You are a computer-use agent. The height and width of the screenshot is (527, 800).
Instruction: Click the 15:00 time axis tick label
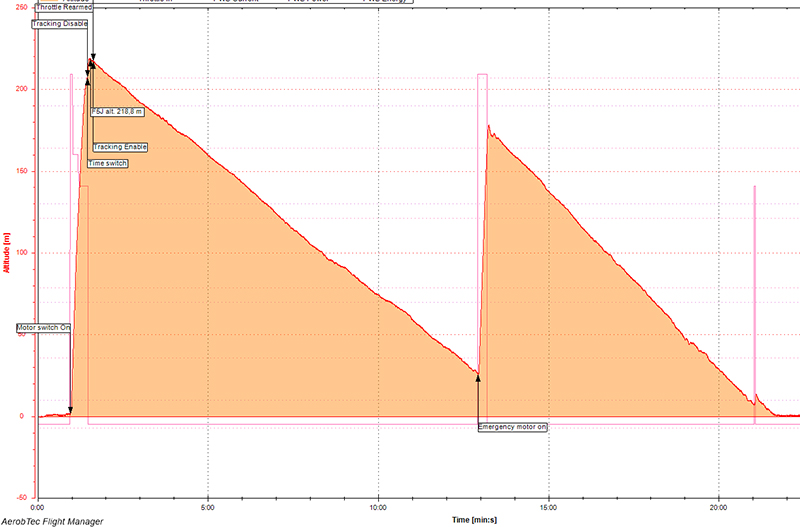pos(548,505)
